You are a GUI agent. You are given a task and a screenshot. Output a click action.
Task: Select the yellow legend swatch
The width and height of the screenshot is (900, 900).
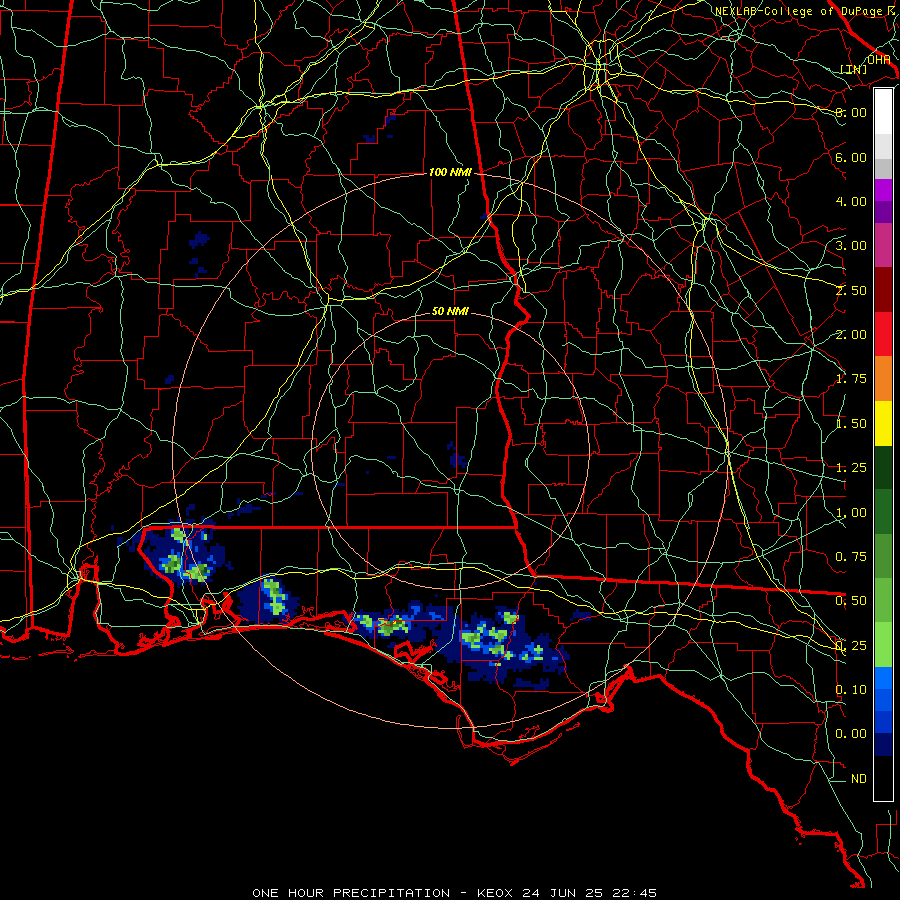(883, 423)
